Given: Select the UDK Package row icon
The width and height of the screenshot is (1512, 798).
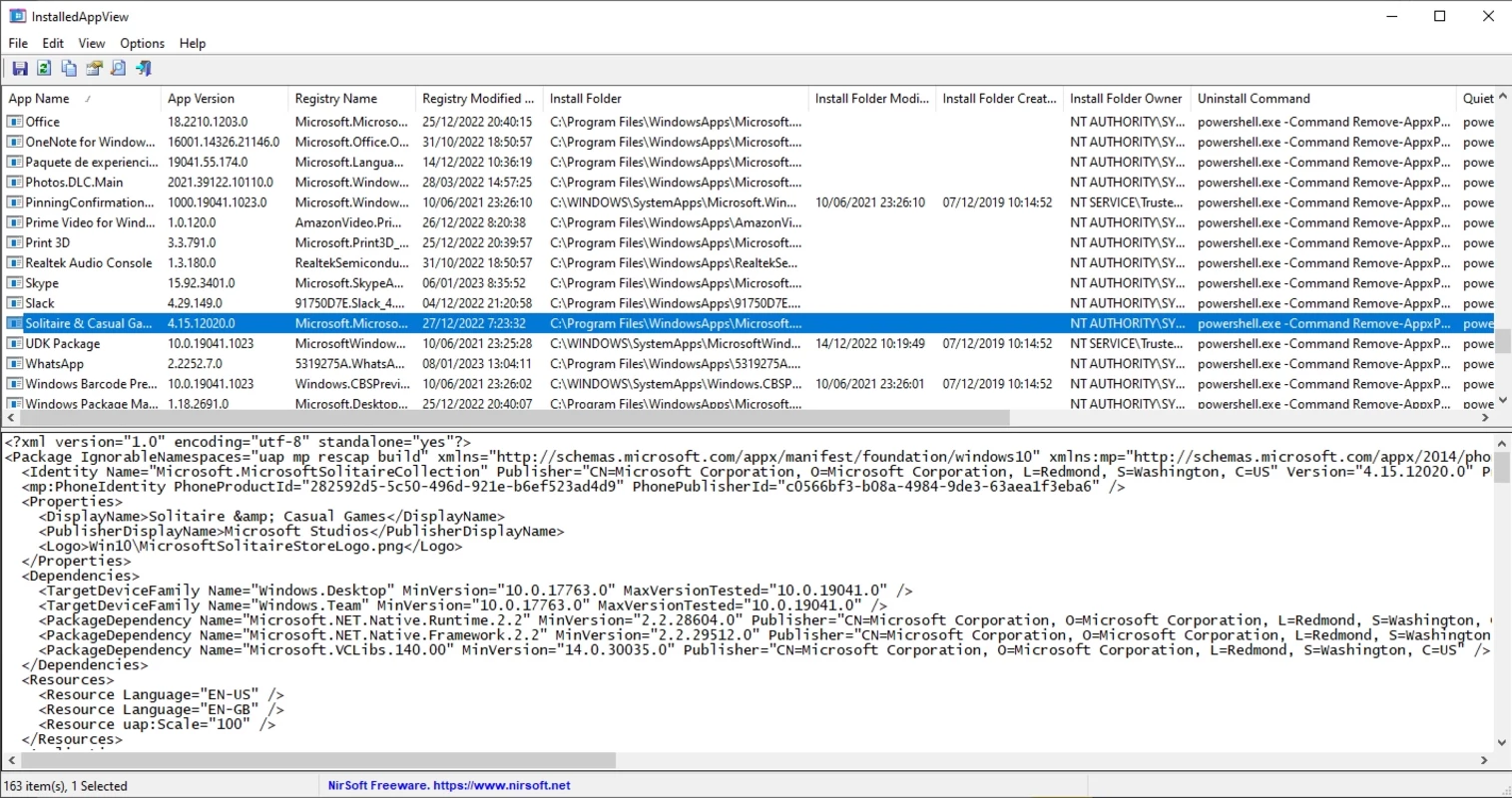Looking at the screenshot, I should coord(15,343).
